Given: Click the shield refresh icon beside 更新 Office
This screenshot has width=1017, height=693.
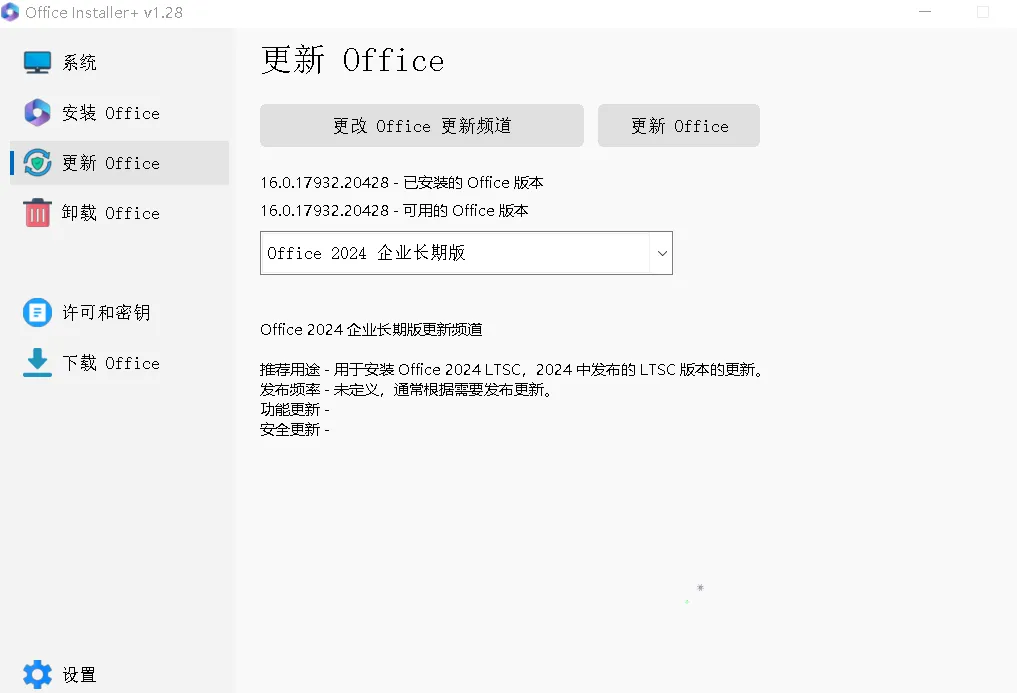Looking at the screenshot, I should tap(37, 162).
